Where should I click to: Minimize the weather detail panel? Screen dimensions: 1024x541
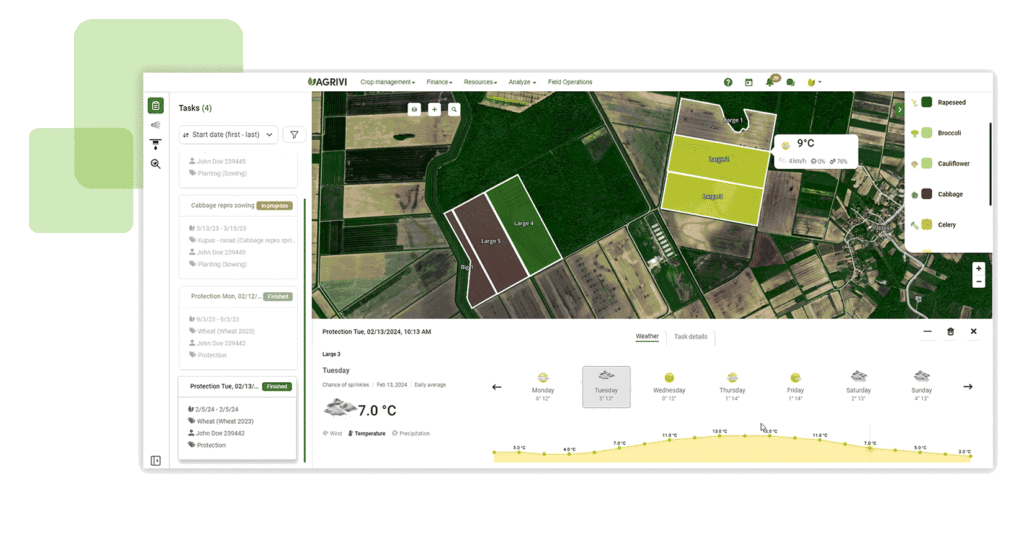[x=927, y=332]
